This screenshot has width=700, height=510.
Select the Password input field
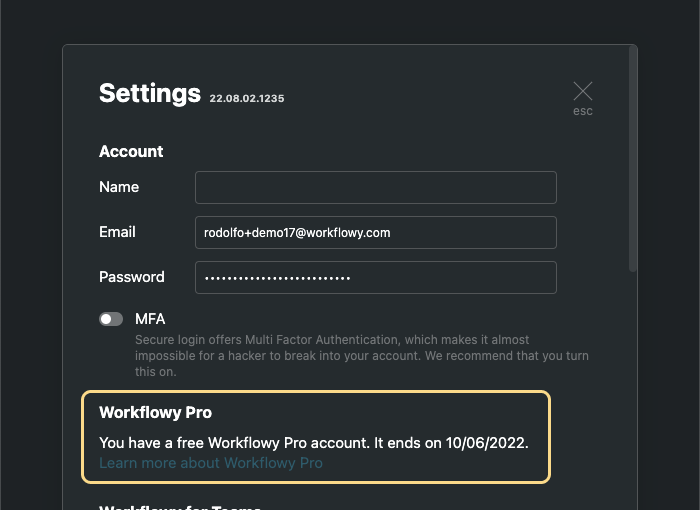pos(375,277)
